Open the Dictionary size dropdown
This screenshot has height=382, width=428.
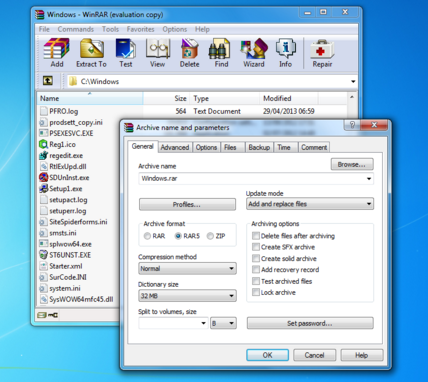pos(231,296)
